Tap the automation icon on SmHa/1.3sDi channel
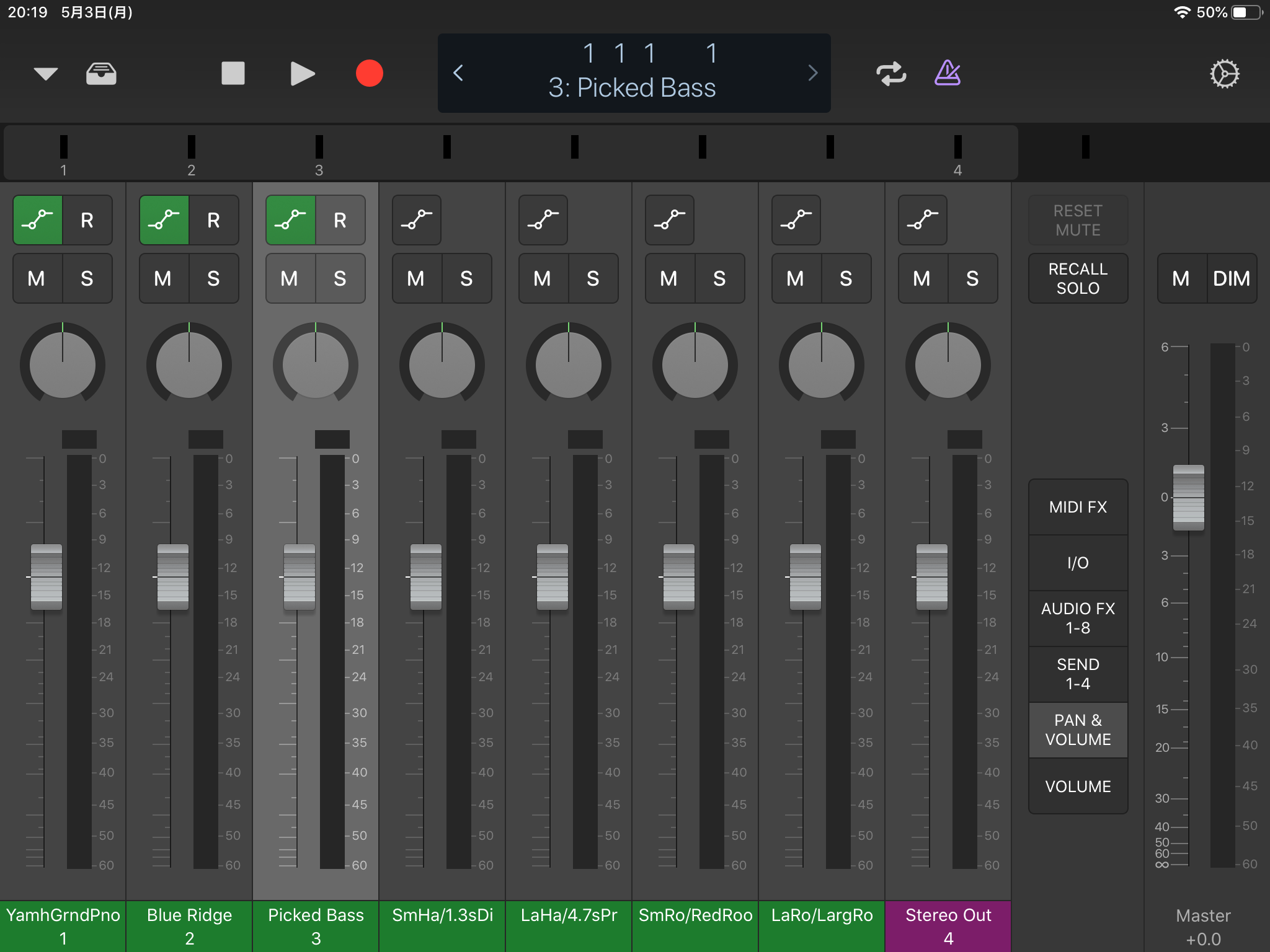 point(416,220)
